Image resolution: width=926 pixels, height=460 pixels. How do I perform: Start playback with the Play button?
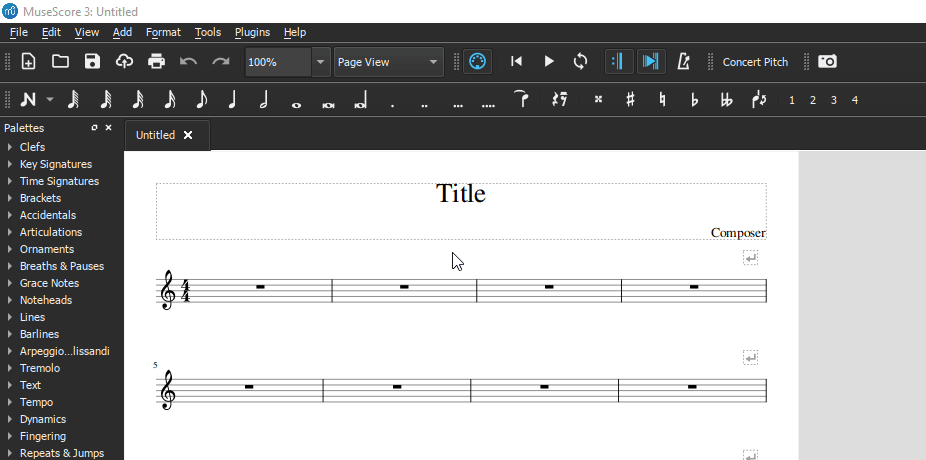[549, 61]
